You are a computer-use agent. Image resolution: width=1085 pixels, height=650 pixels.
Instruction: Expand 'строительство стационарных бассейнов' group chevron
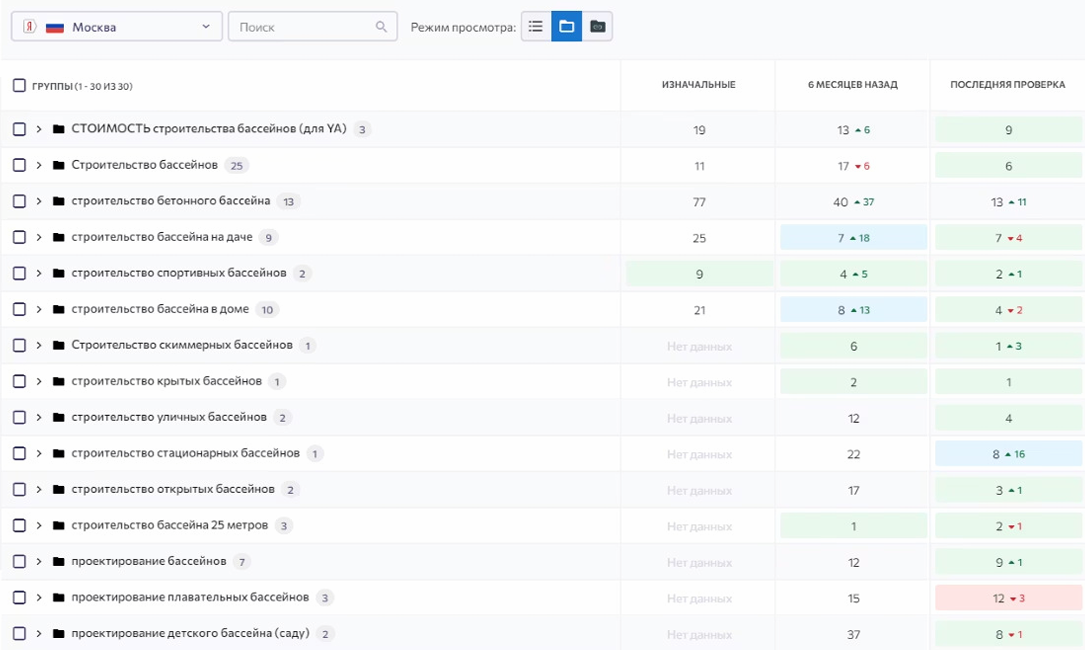click(x=39, y=453)
